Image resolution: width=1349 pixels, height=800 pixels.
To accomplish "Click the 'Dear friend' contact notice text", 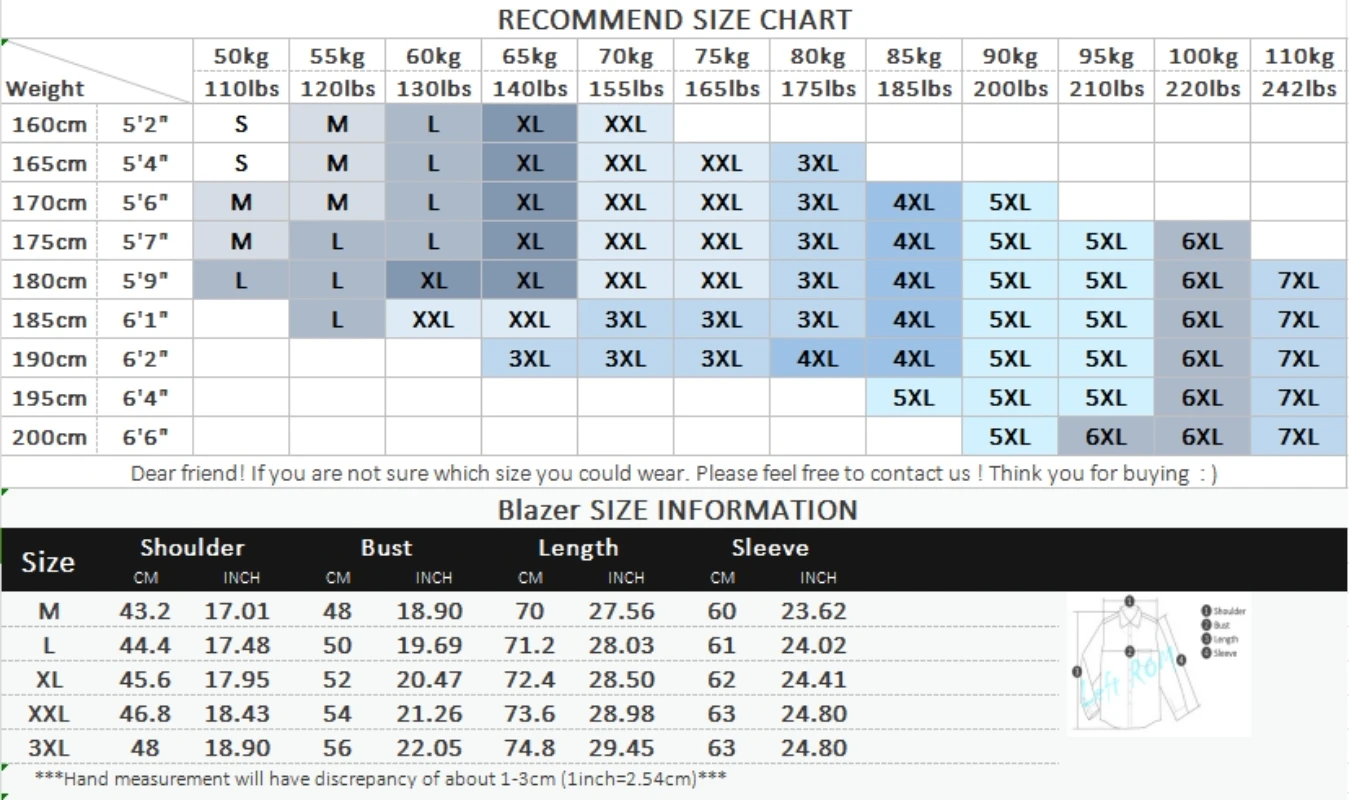I will [674, 472].
